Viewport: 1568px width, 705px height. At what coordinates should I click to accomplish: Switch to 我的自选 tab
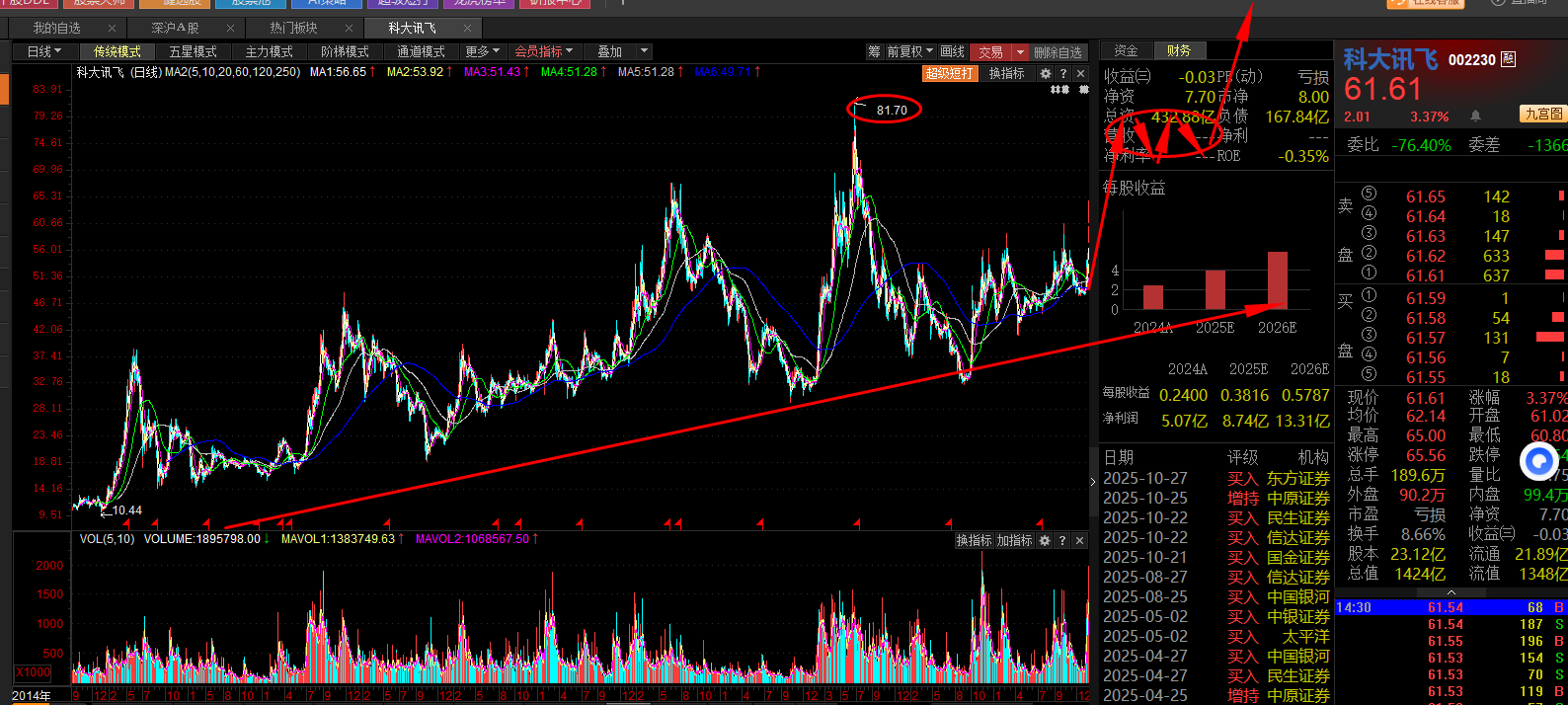(57, 29)
